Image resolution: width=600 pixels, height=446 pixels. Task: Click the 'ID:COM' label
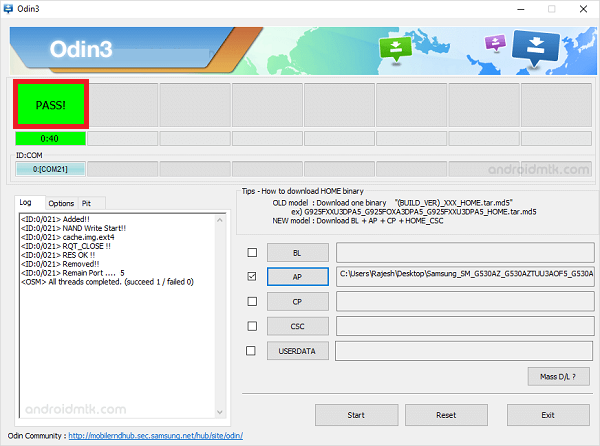tap(29, 155)
